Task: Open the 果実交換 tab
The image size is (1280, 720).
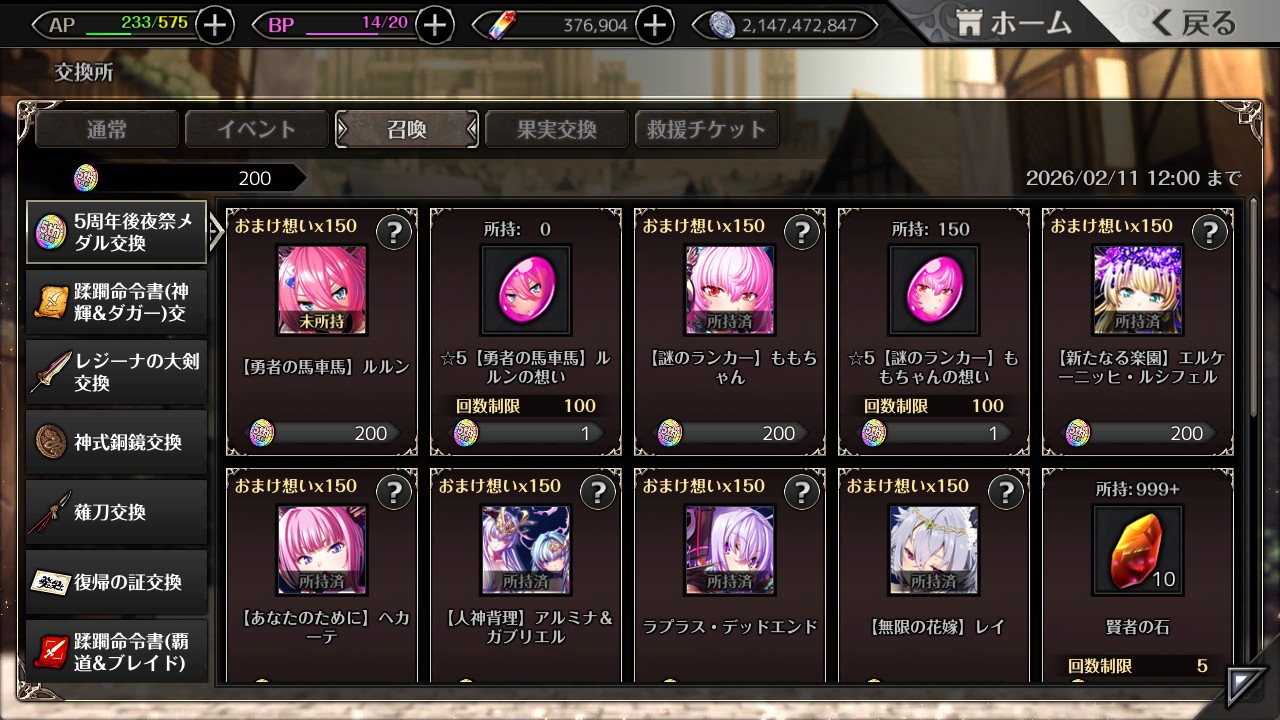Action: click(x=557, y=129)
